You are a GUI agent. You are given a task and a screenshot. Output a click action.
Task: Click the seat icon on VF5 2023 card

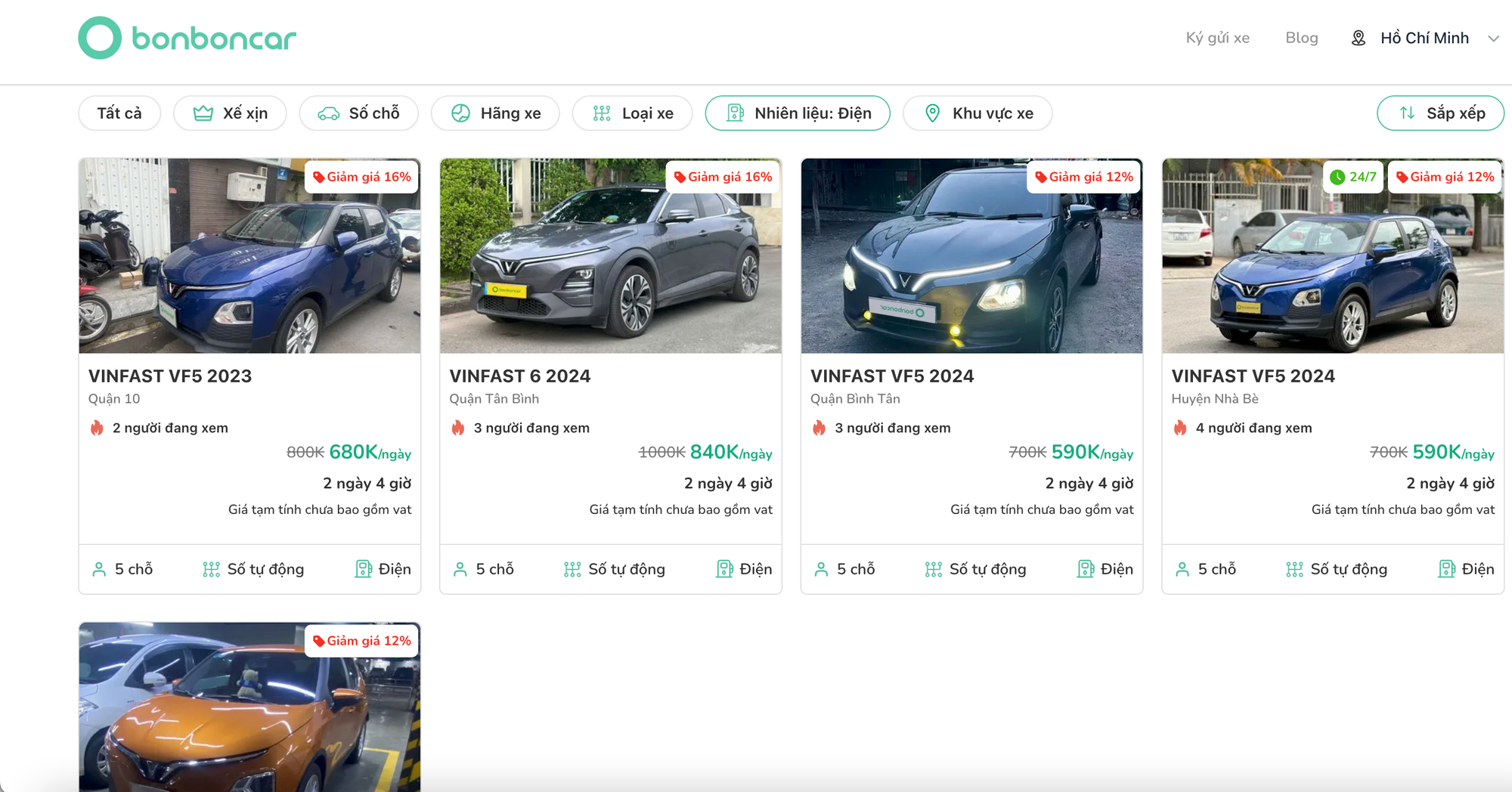click(x=99, y=569)
